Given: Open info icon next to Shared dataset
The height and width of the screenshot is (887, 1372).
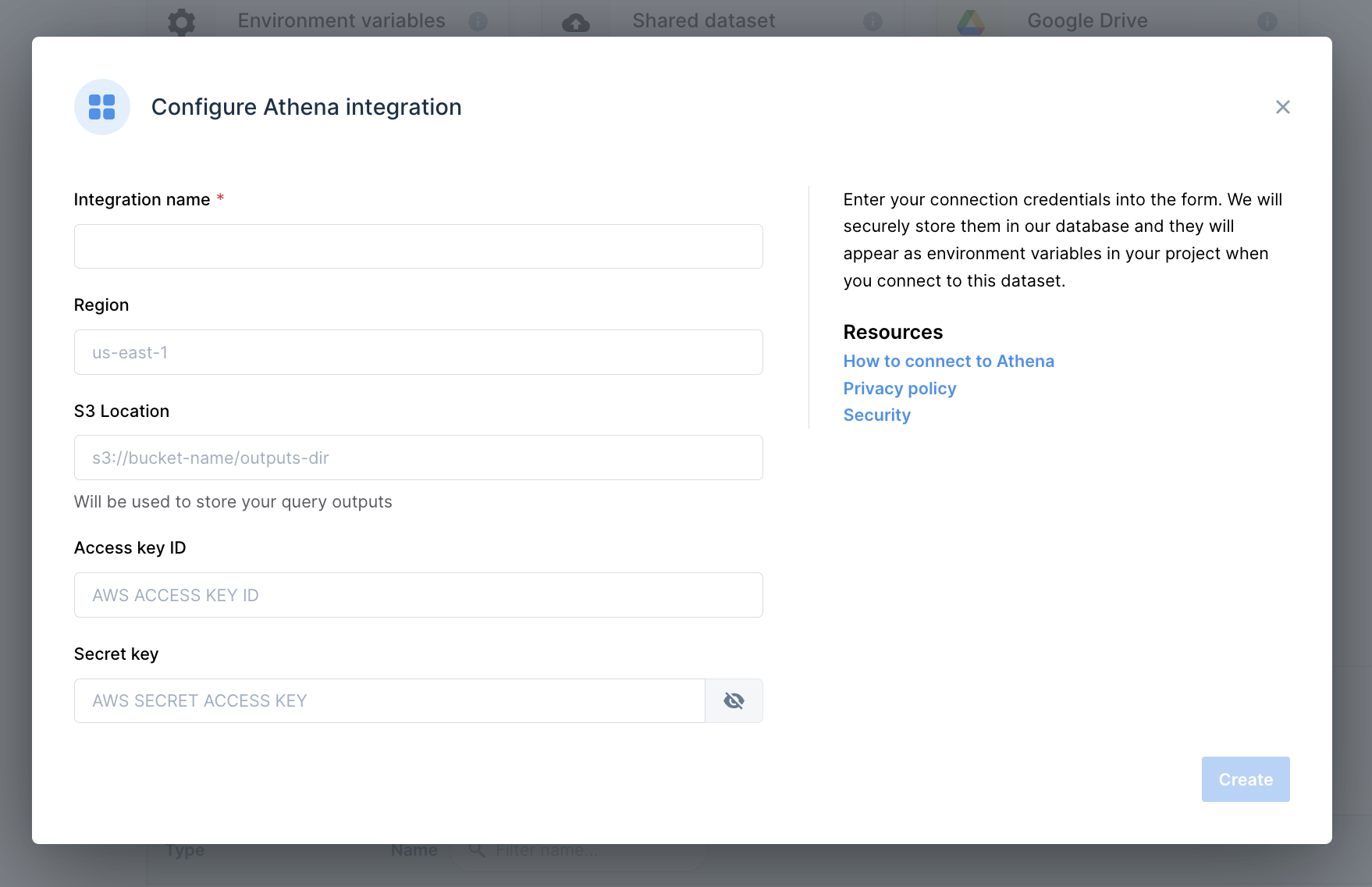Looking at the screenshot, I should coord(873,21).
